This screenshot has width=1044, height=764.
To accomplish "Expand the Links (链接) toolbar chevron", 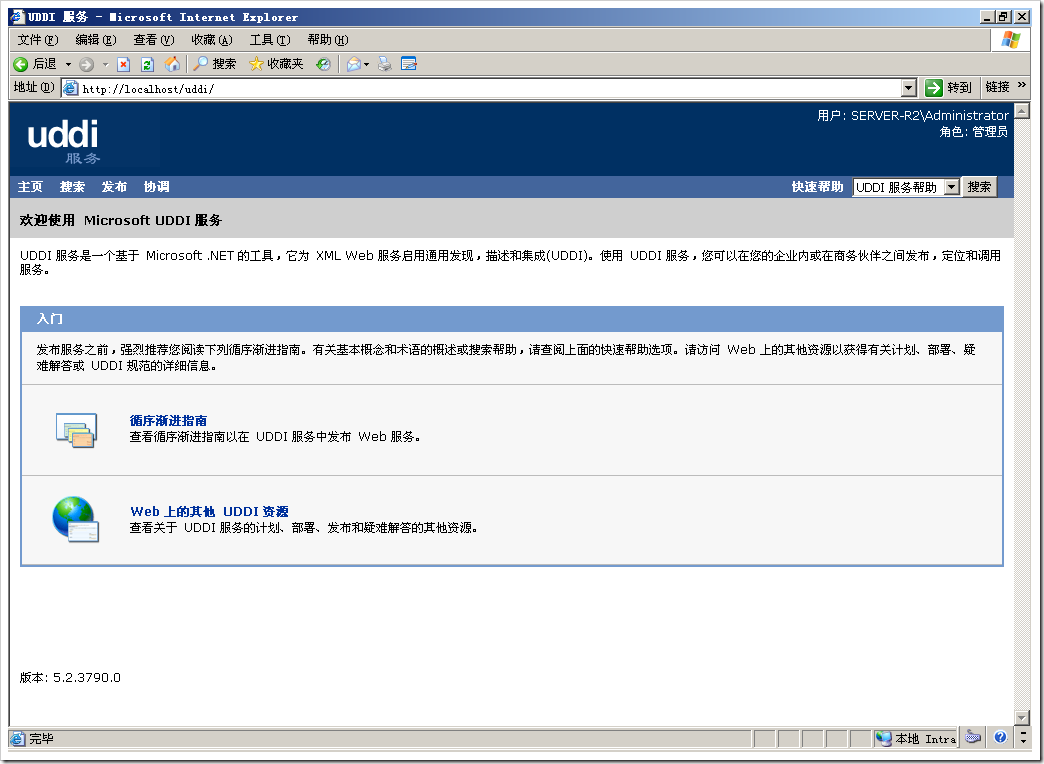I will (1023, 85).
